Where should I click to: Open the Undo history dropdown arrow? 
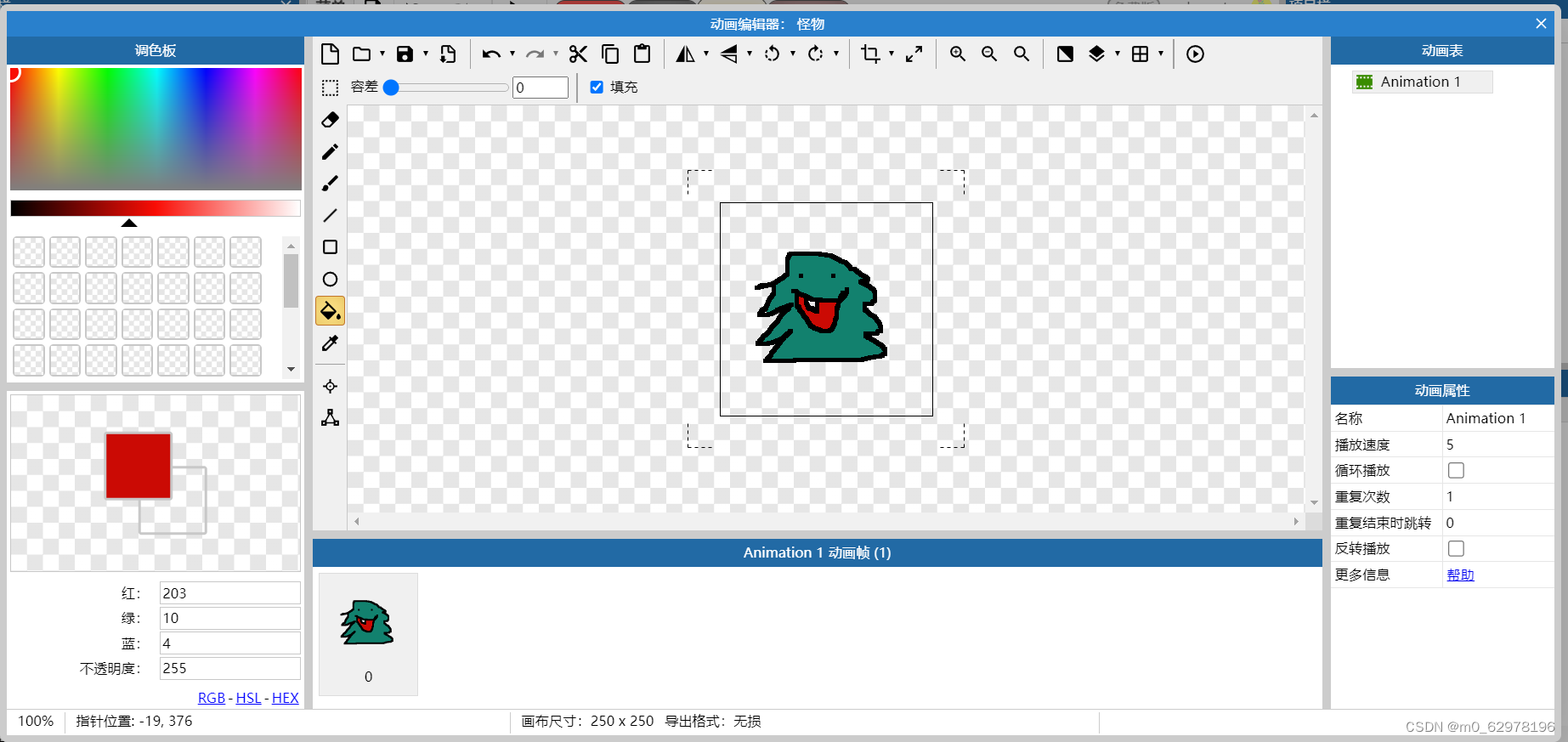coord(512,54)
